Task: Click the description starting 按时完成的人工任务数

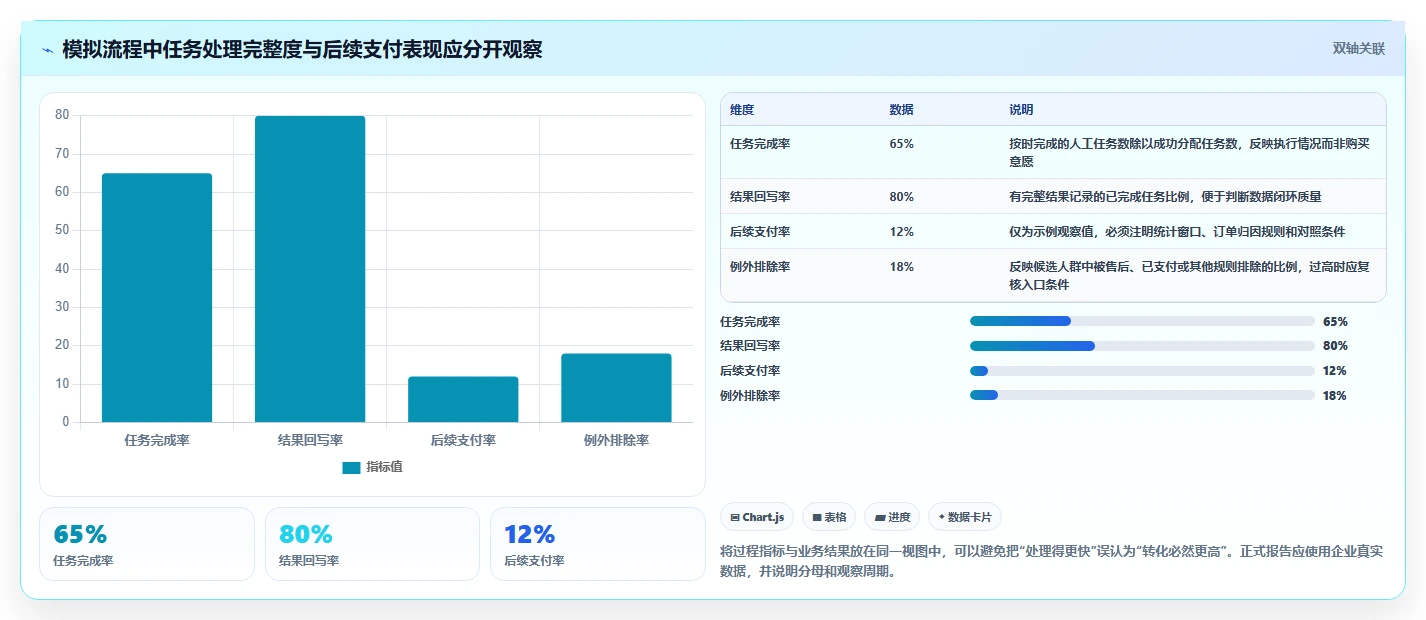Action: tap(1189, 152)
